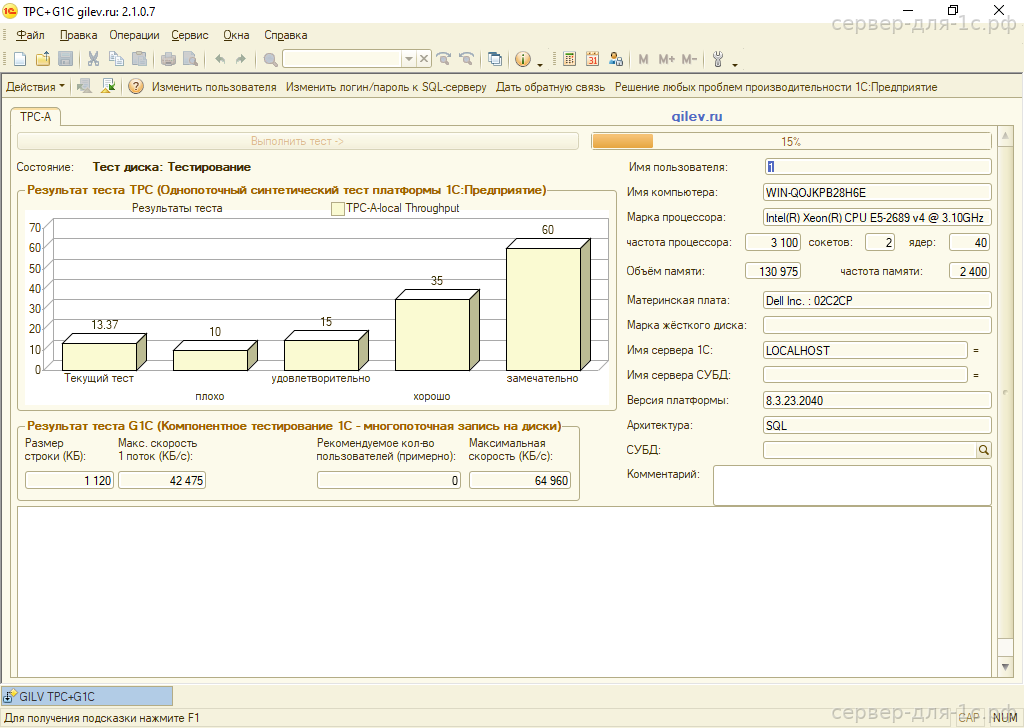Open the calculator tool icon

[x=570, y=59]
